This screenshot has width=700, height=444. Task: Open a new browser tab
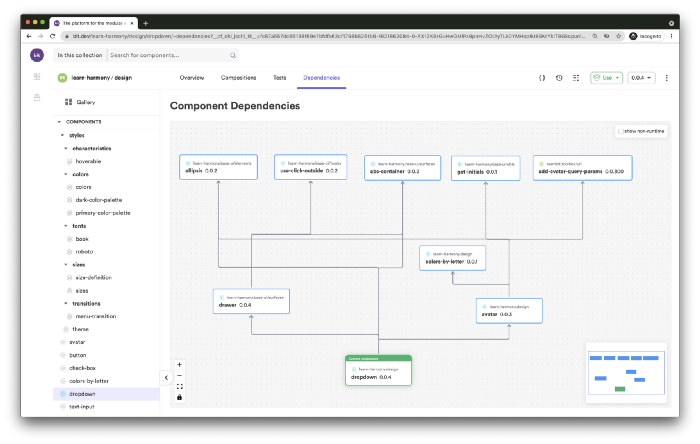tap(146, 23)
